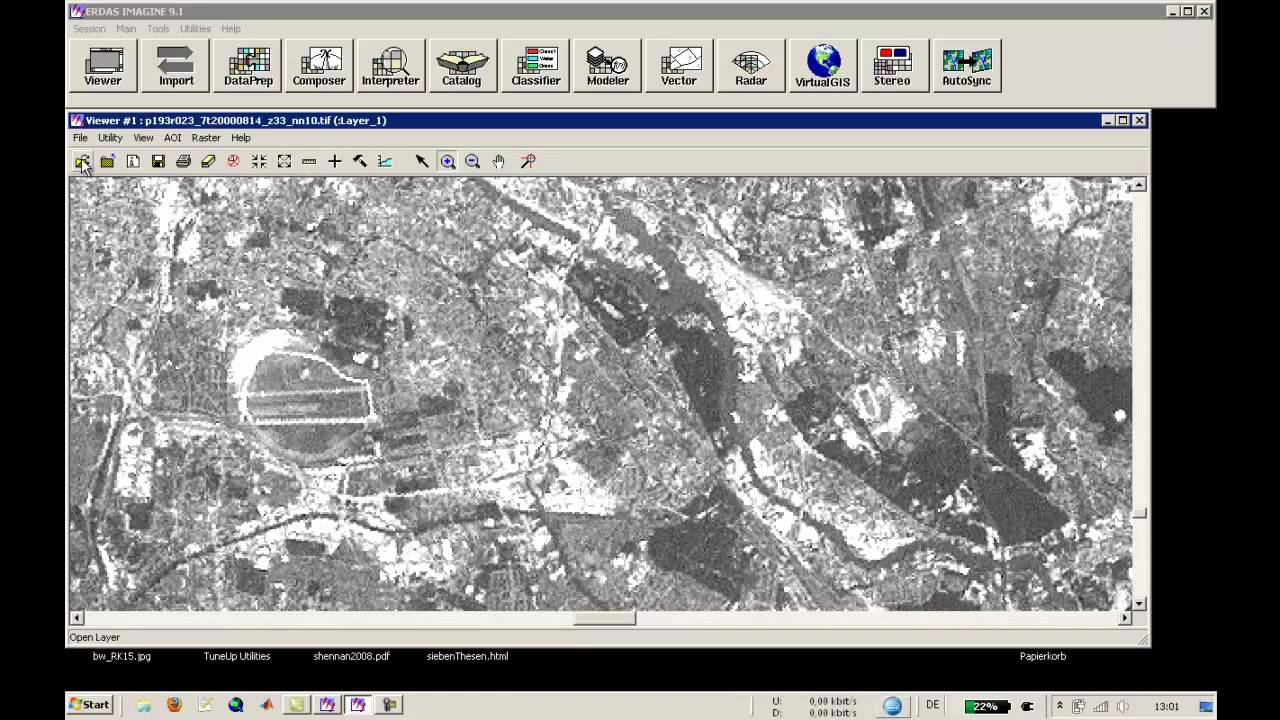Open the ERDAS Main menu

pos(126,29)
